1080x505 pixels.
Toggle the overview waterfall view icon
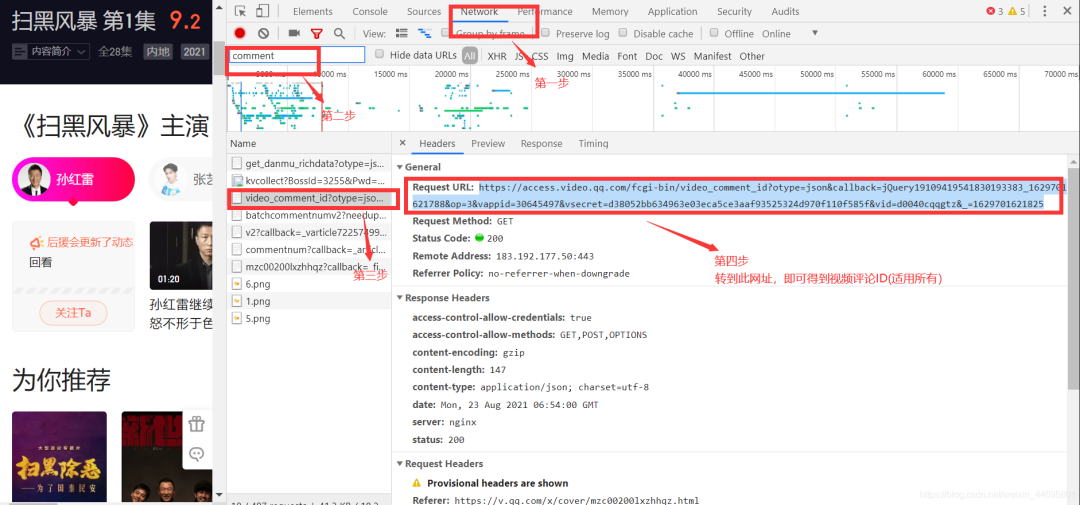[x=424, y=33]
